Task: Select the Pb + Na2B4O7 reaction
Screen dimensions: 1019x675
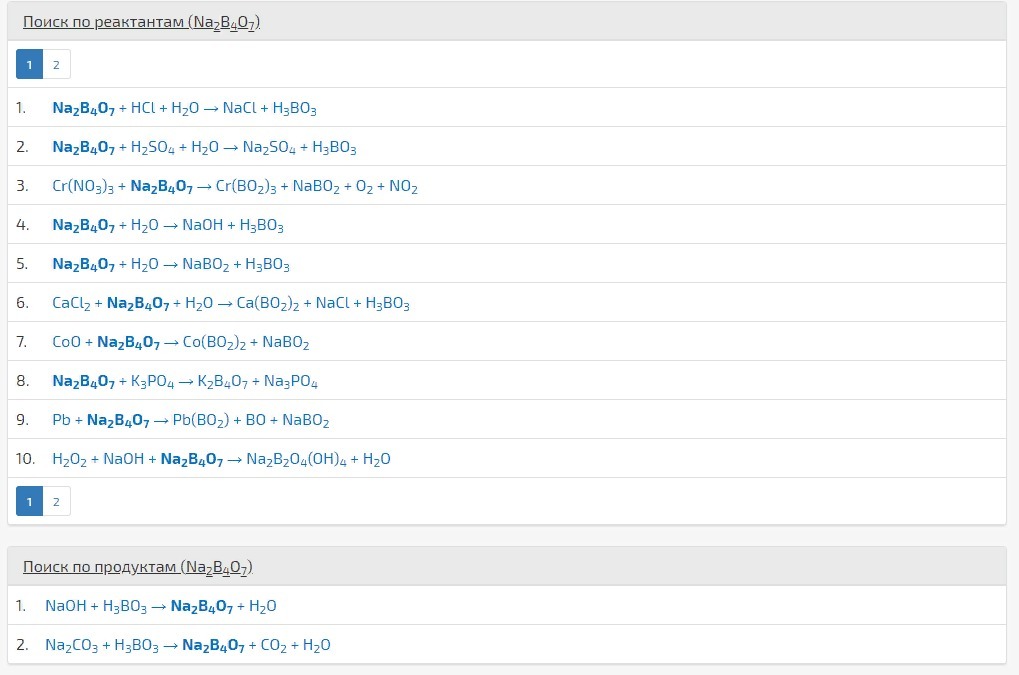Action: click(x=191, y=420)
